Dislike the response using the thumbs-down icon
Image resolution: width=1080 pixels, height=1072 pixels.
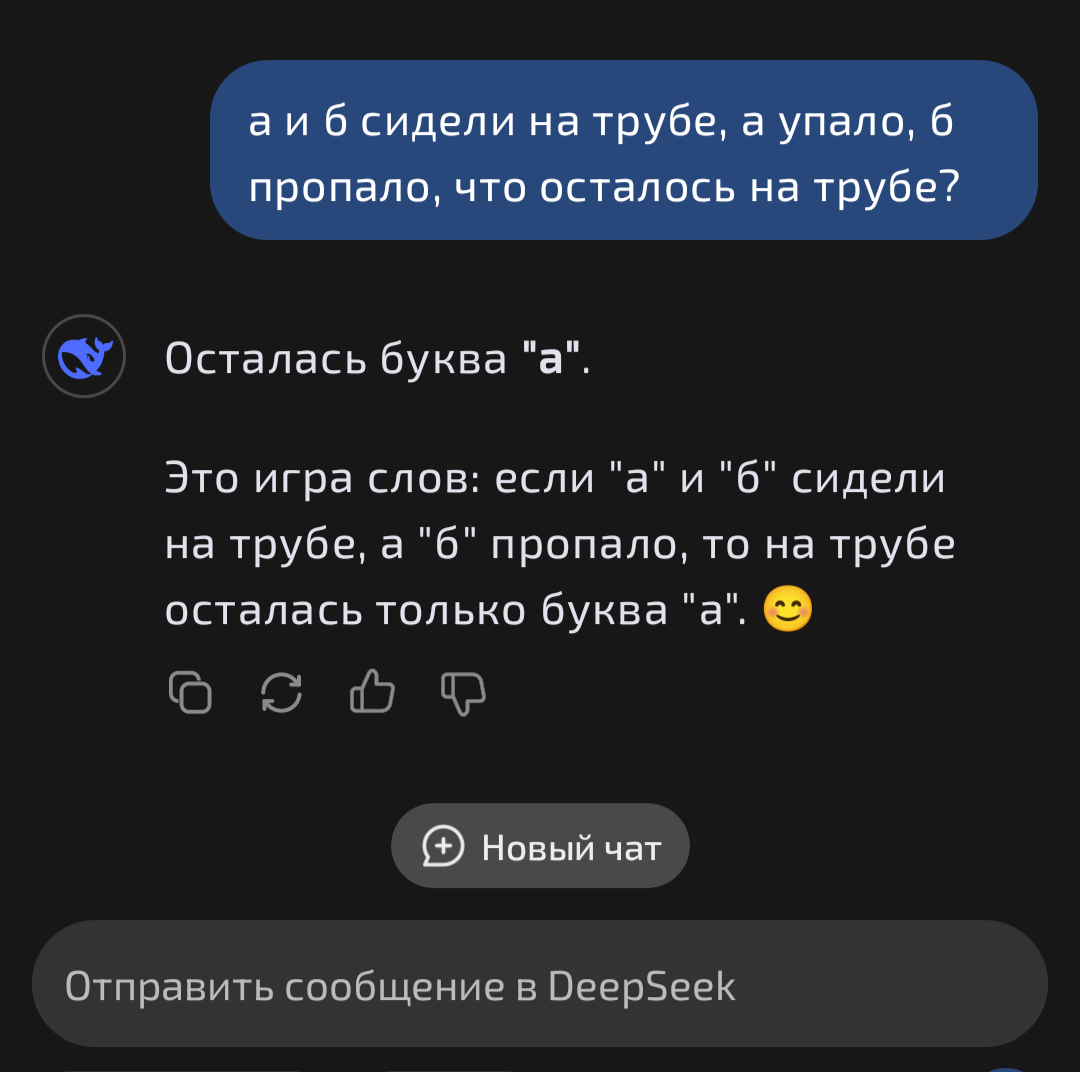tap(461, 692)
